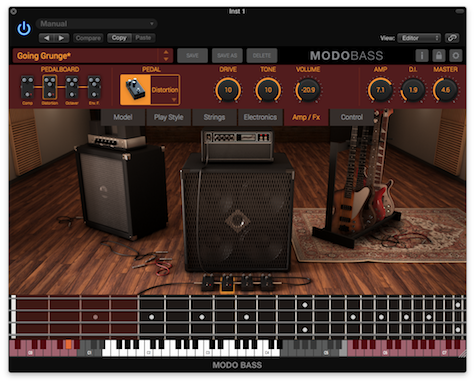Go to next preset with right arrow

[x=62, y=38]
